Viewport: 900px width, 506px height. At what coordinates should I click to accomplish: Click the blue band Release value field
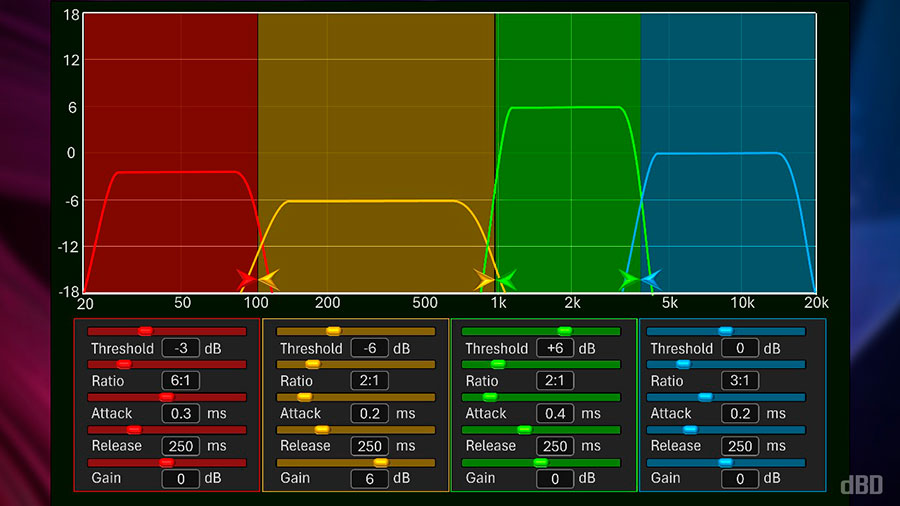740,446
